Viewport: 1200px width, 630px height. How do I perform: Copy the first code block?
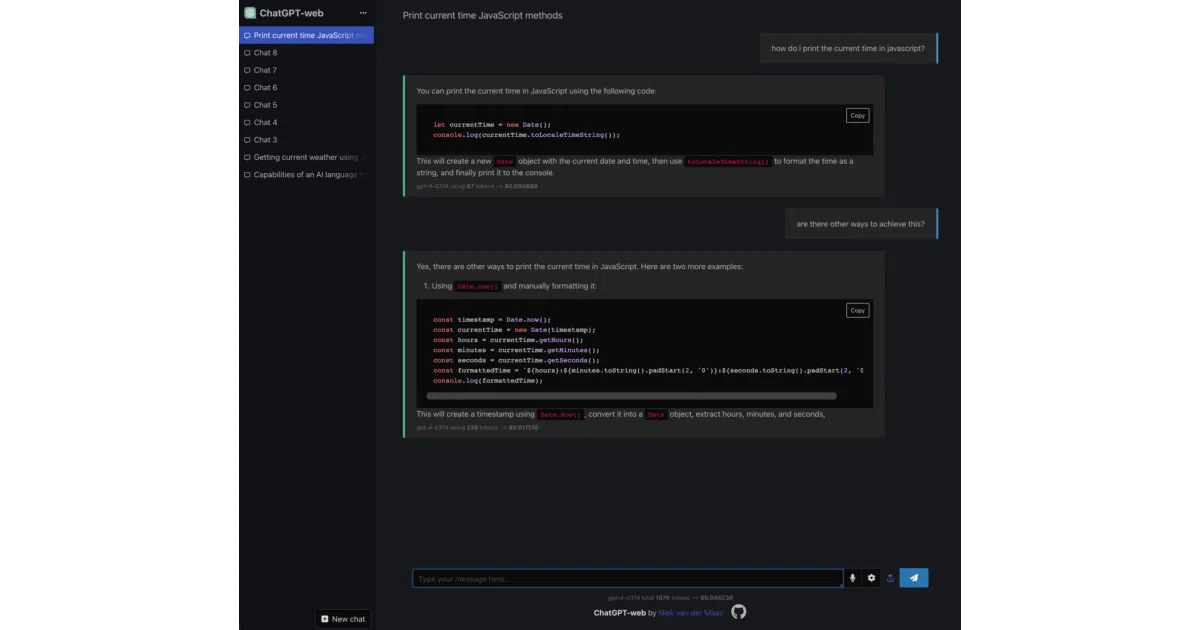click(858, 116)
